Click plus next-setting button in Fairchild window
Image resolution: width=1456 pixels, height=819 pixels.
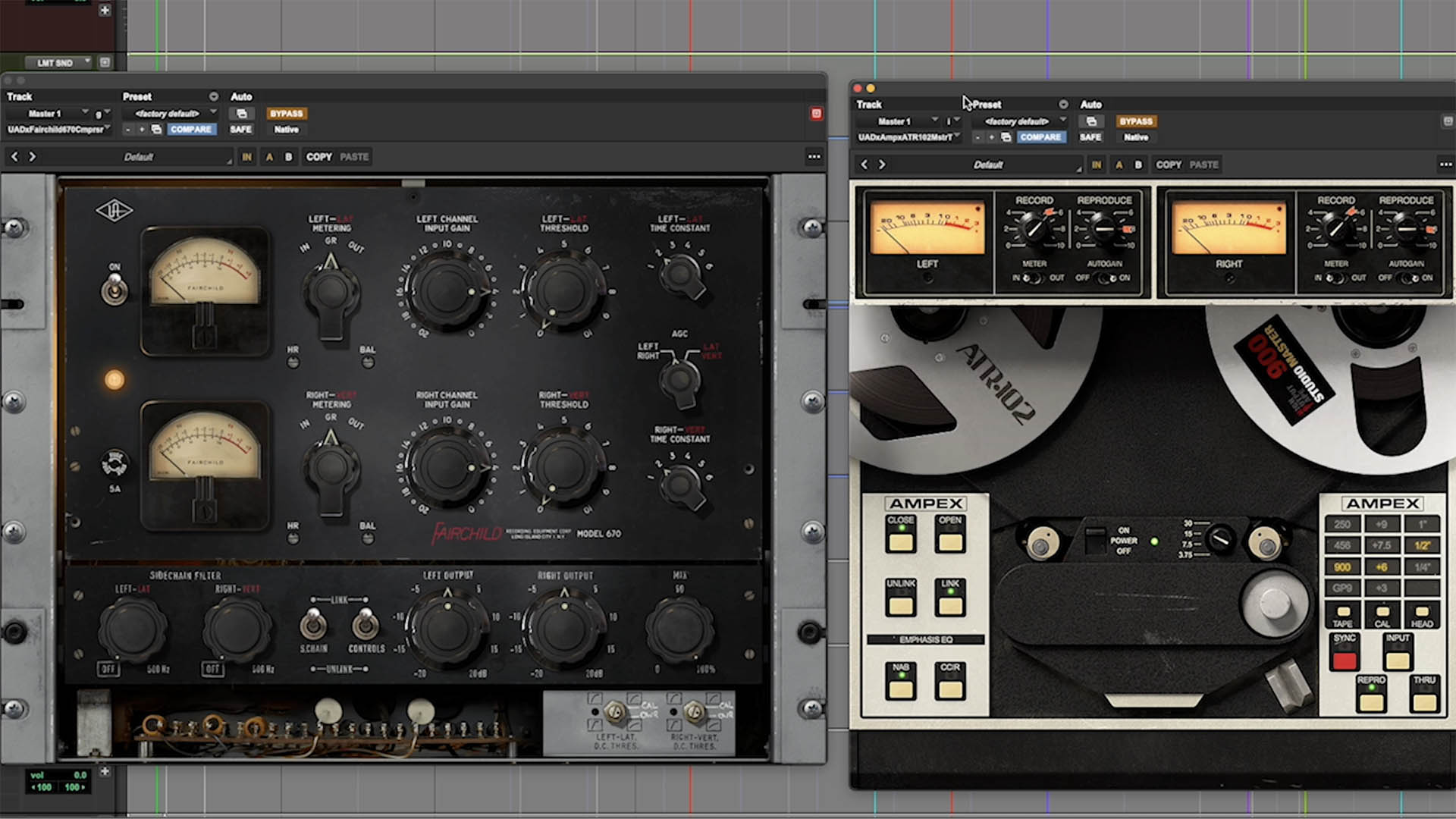[x=141, y=130]
